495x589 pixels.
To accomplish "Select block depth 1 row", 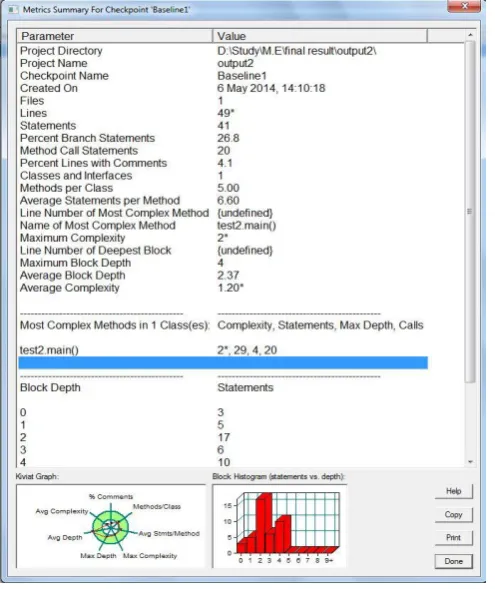I will [x=223, y=425].
